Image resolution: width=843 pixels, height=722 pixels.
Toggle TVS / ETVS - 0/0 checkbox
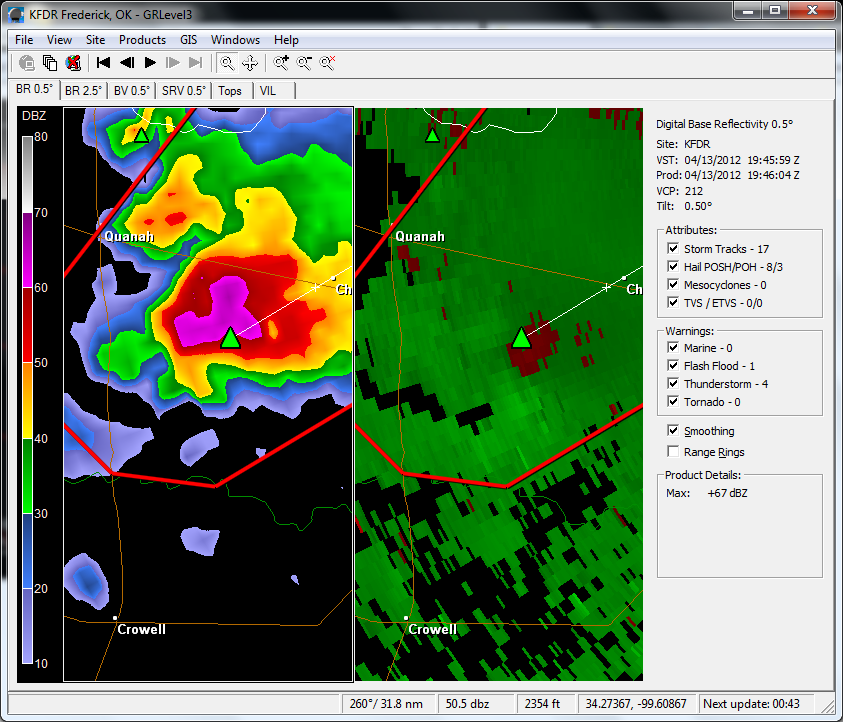[673, 302]
